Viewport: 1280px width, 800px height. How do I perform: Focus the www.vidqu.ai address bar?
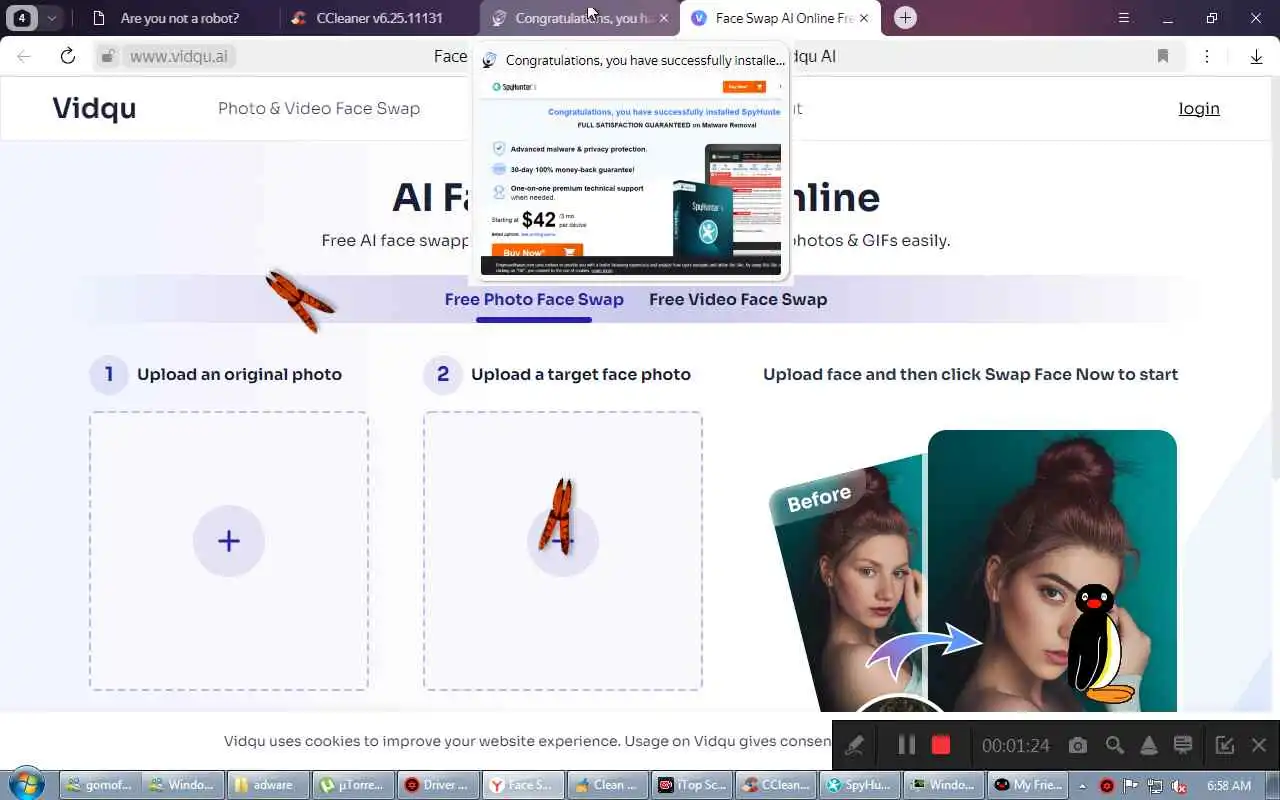tap(179, 56)
